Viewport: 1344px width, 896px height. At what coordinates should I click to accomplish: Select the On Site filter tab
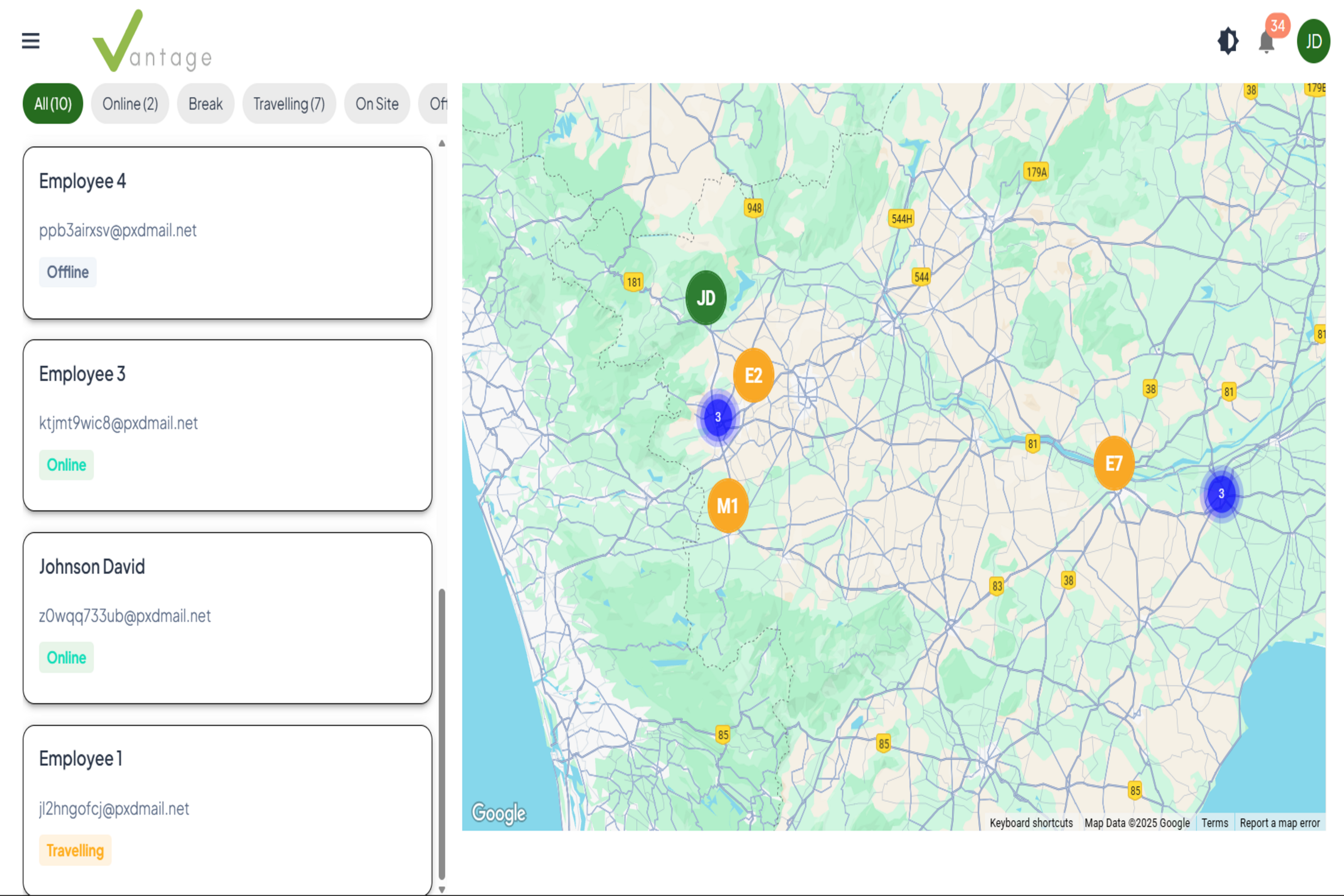(x=377, y=103)
